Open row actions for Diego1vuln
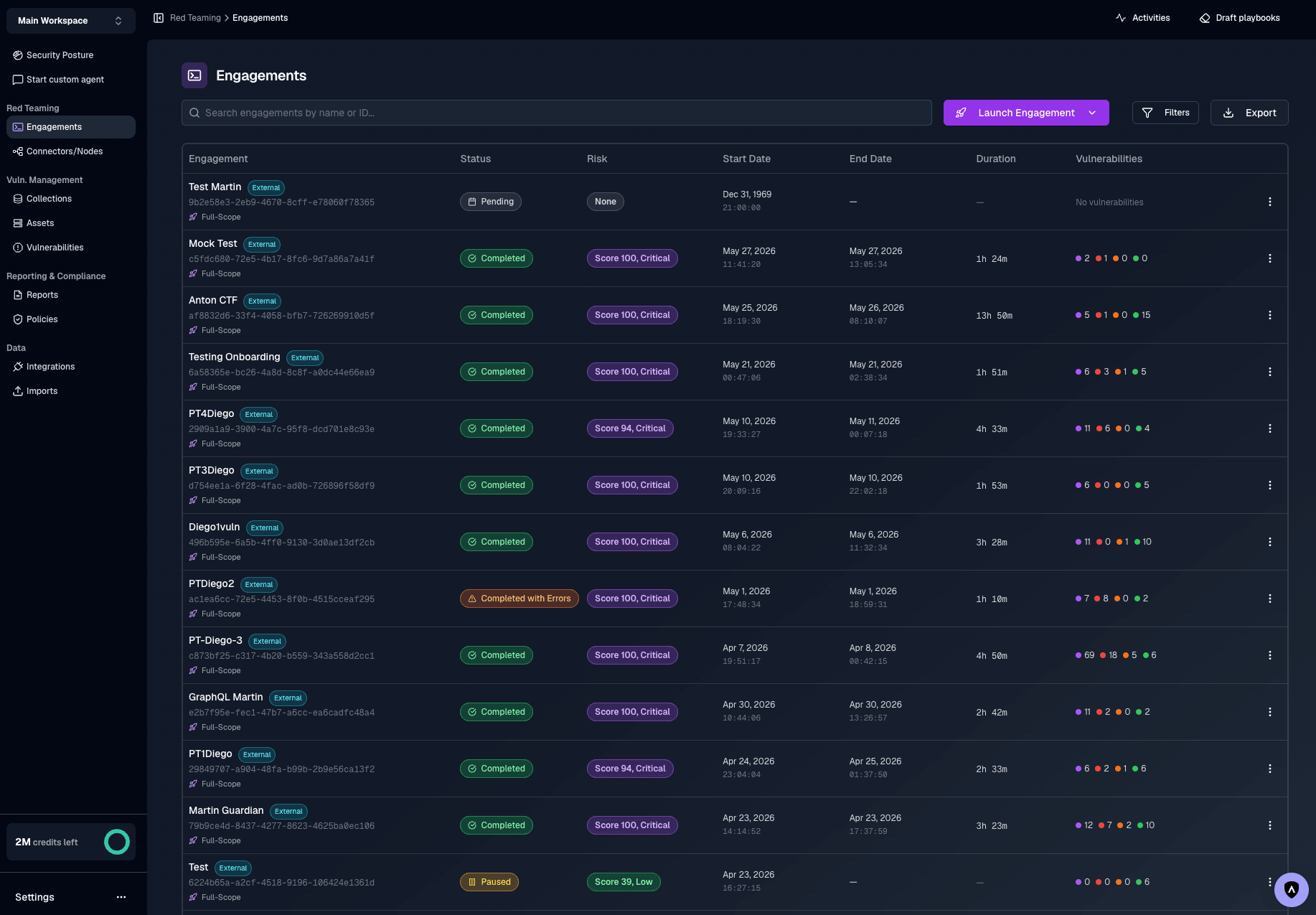Image resolution: width=1316 pixels, height=915 pixels. 1270,542
